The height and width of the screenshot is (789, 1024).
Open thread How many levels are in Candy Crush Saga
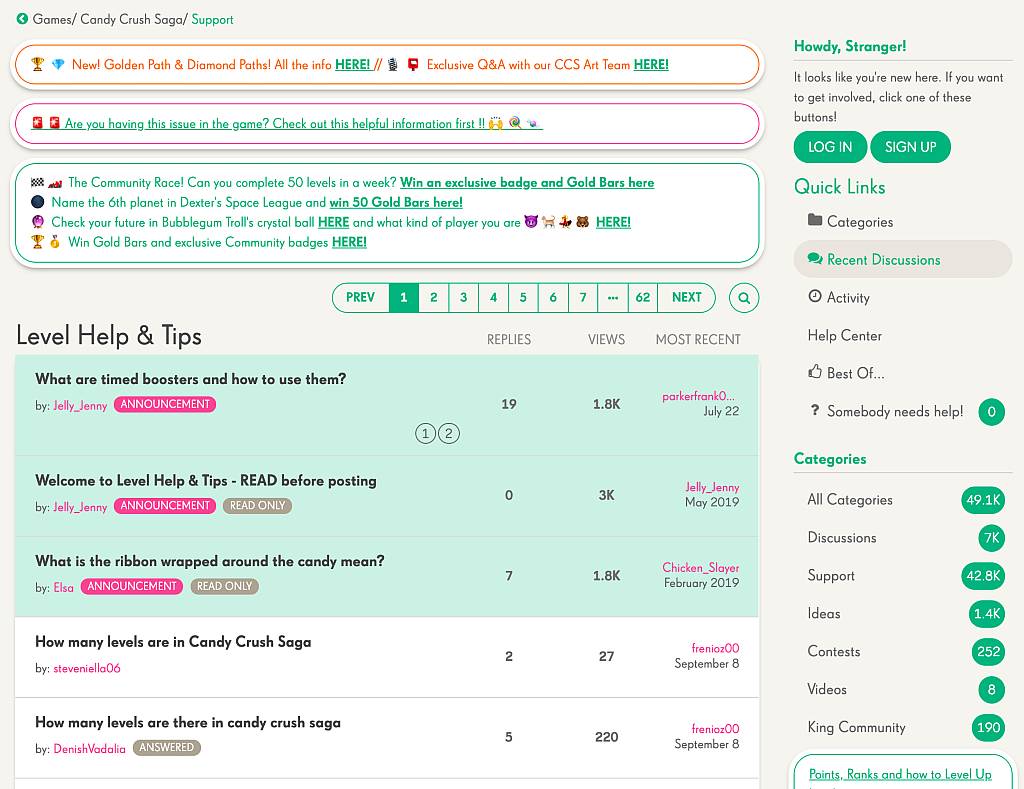click(173, 642)
